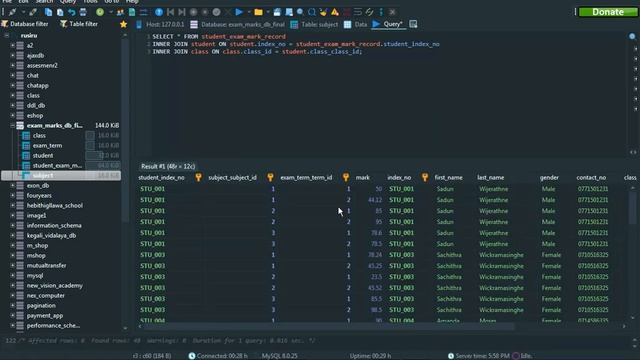Open the session manager plug icon

point(12,12)
